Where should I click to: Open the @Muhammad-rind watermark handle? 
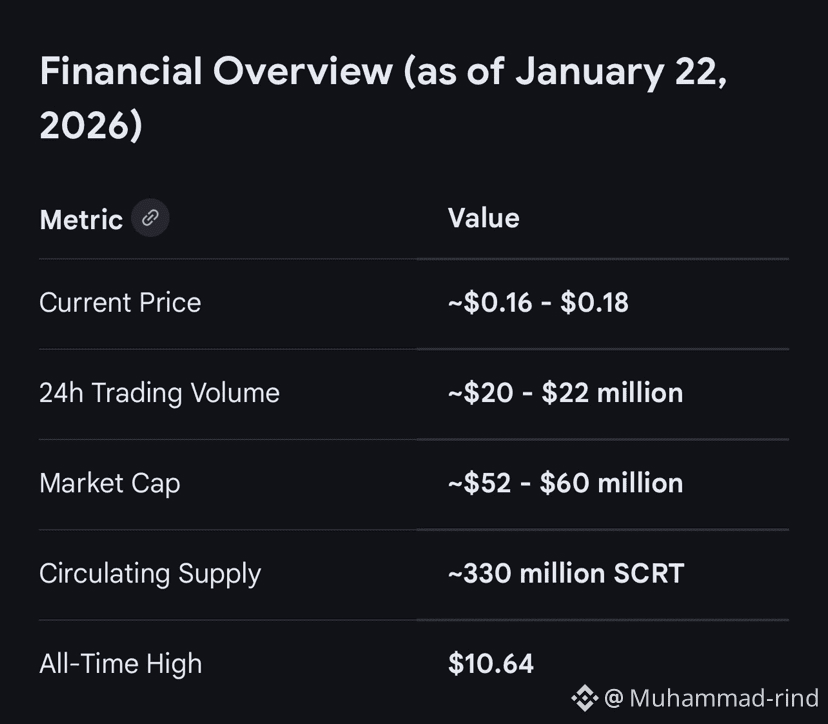pos(712,697)
